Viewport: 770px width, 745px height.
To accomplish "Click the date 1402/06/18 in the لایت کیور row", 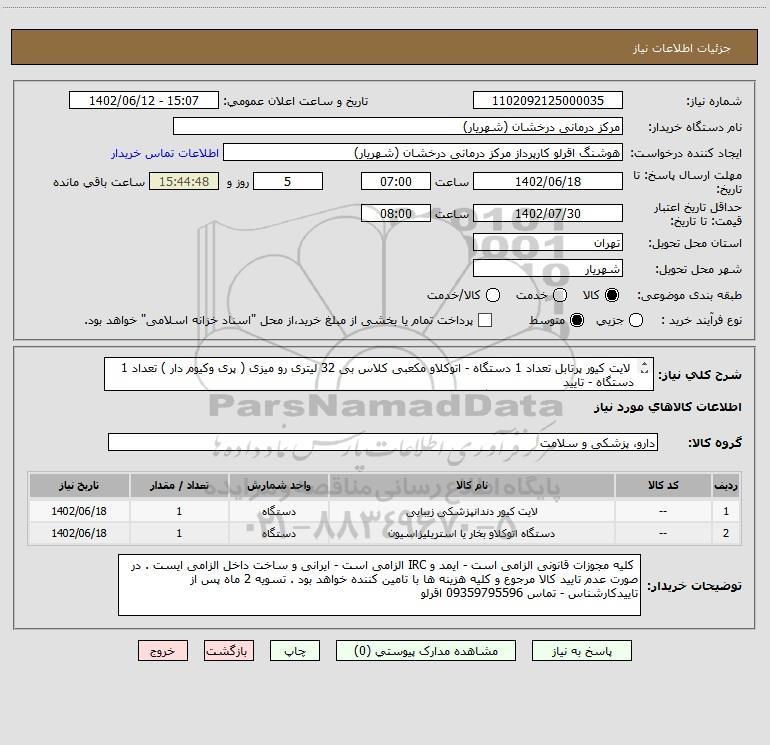I will click(79, 511).
